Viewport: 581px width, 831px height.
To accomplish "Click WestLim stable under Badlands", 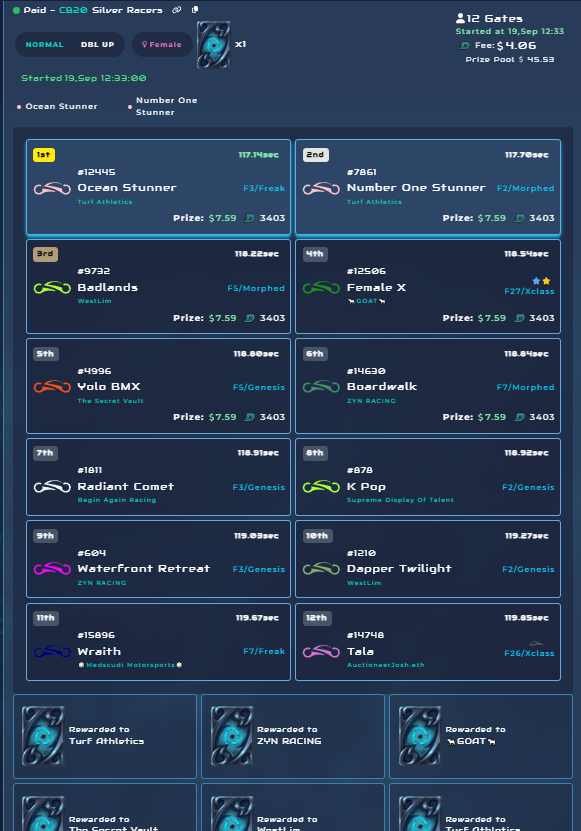I will coord(94,301).
